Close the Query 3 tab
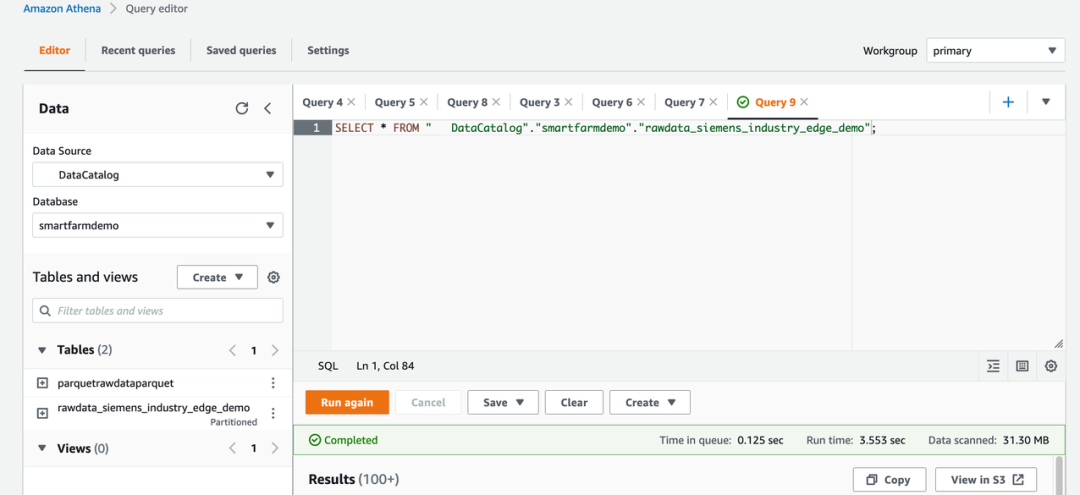 pos(568,102)
